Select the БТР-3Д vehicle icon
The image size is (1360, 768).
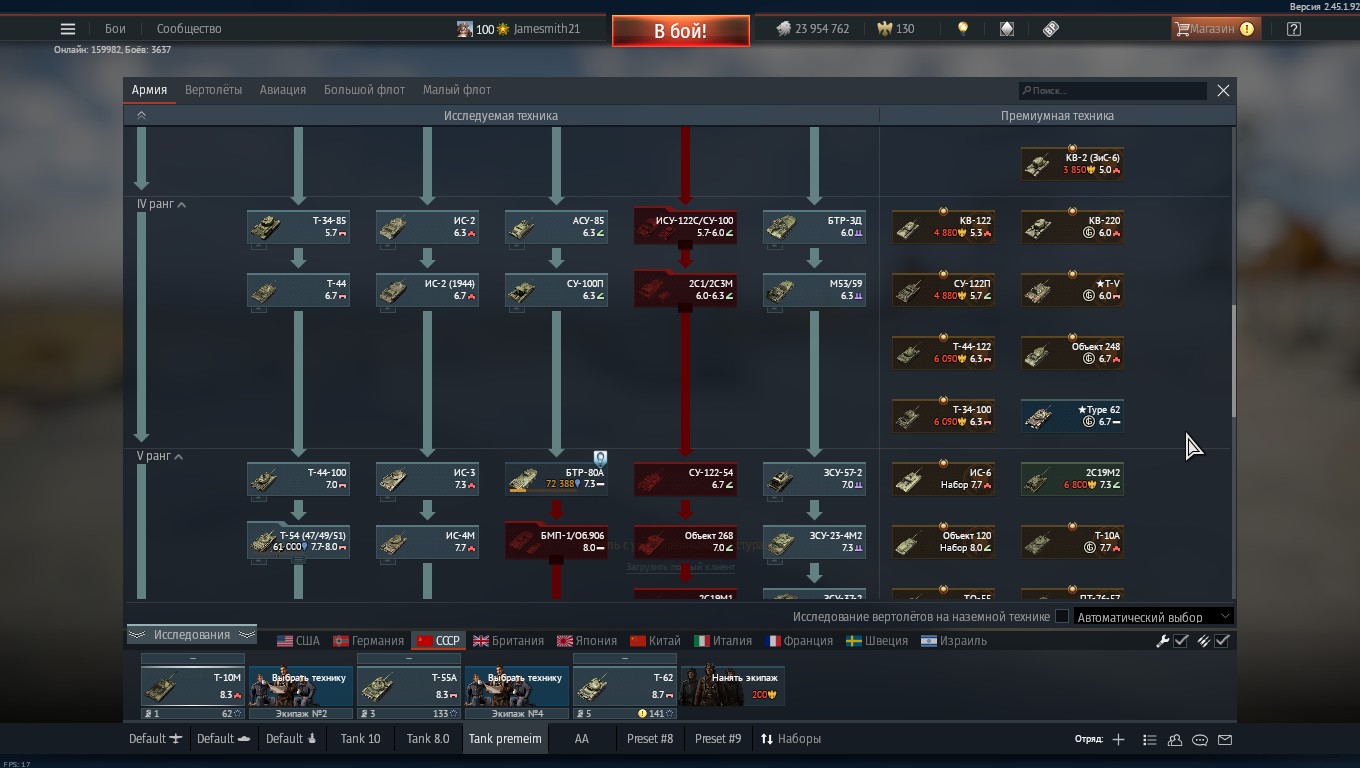(780, 227)
